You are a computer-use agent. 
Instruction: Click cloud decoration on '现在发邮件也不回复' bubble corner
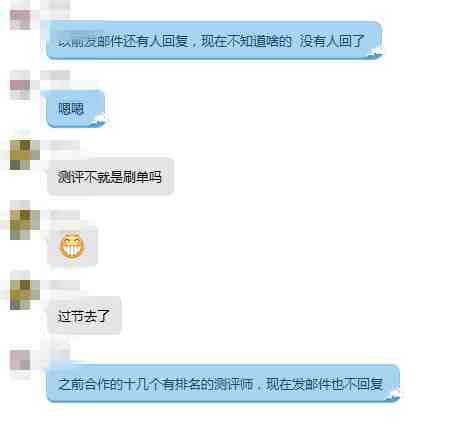[x=393, y=395]
